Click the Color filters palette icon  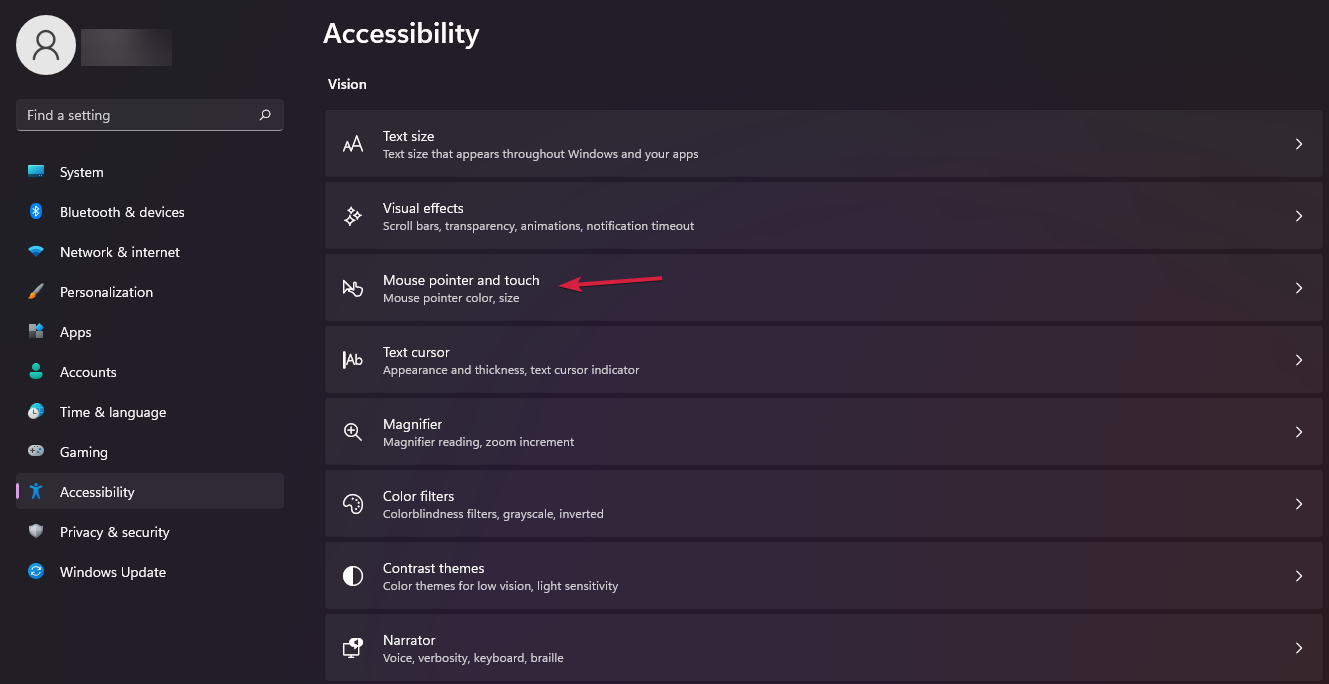pyautogui.click(x=353, y=504)
